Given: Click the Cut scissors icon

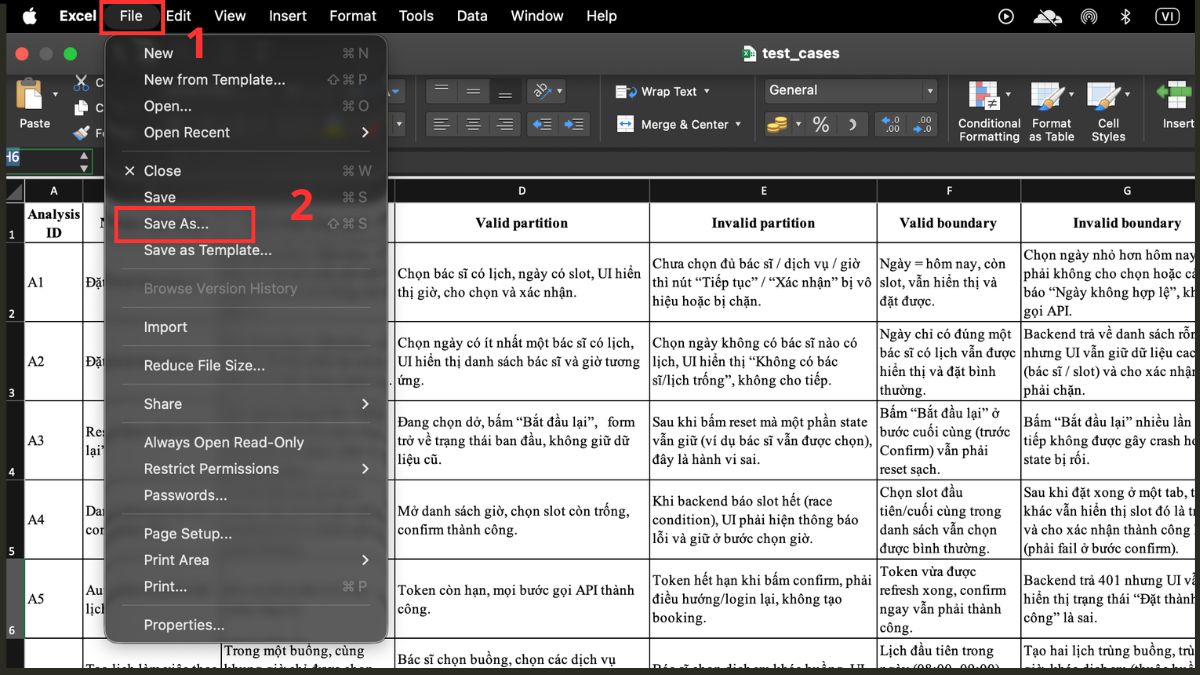Looking at the screenshot, I should pyautogui.click(x=81, y=84).
